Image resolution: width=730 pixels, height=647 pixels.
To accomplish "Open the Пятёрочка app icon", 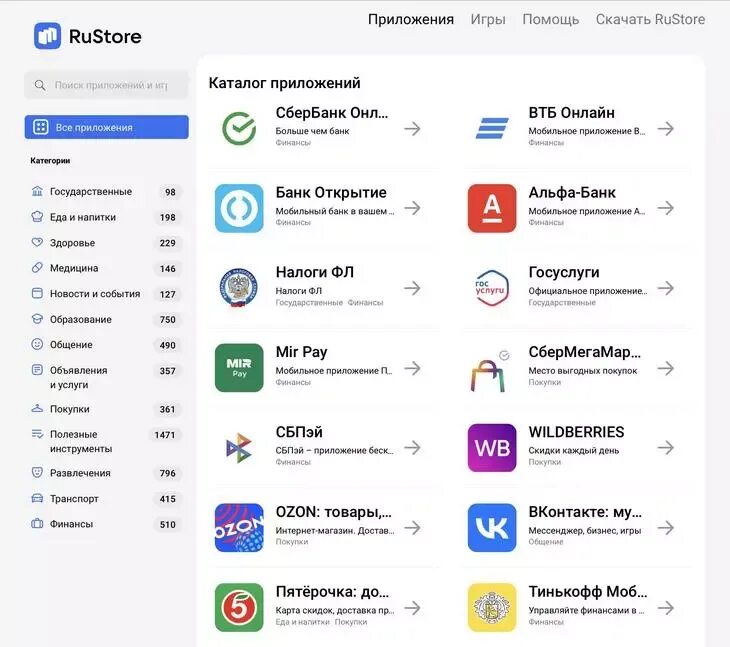I will pyautogui.click(x=239, y=607).
